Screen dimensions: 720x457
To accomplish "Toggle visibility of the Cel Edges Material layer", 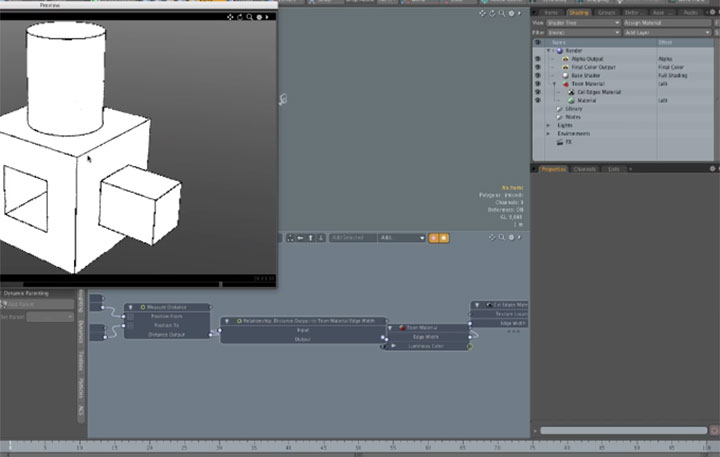I will point(537,92).
